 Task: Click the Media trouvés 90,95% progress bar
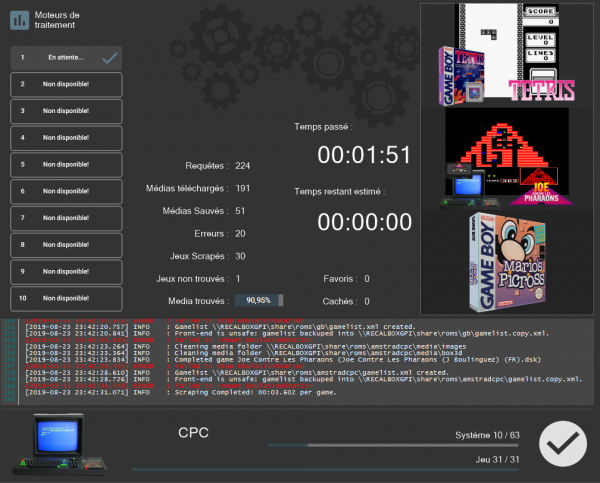259,300
